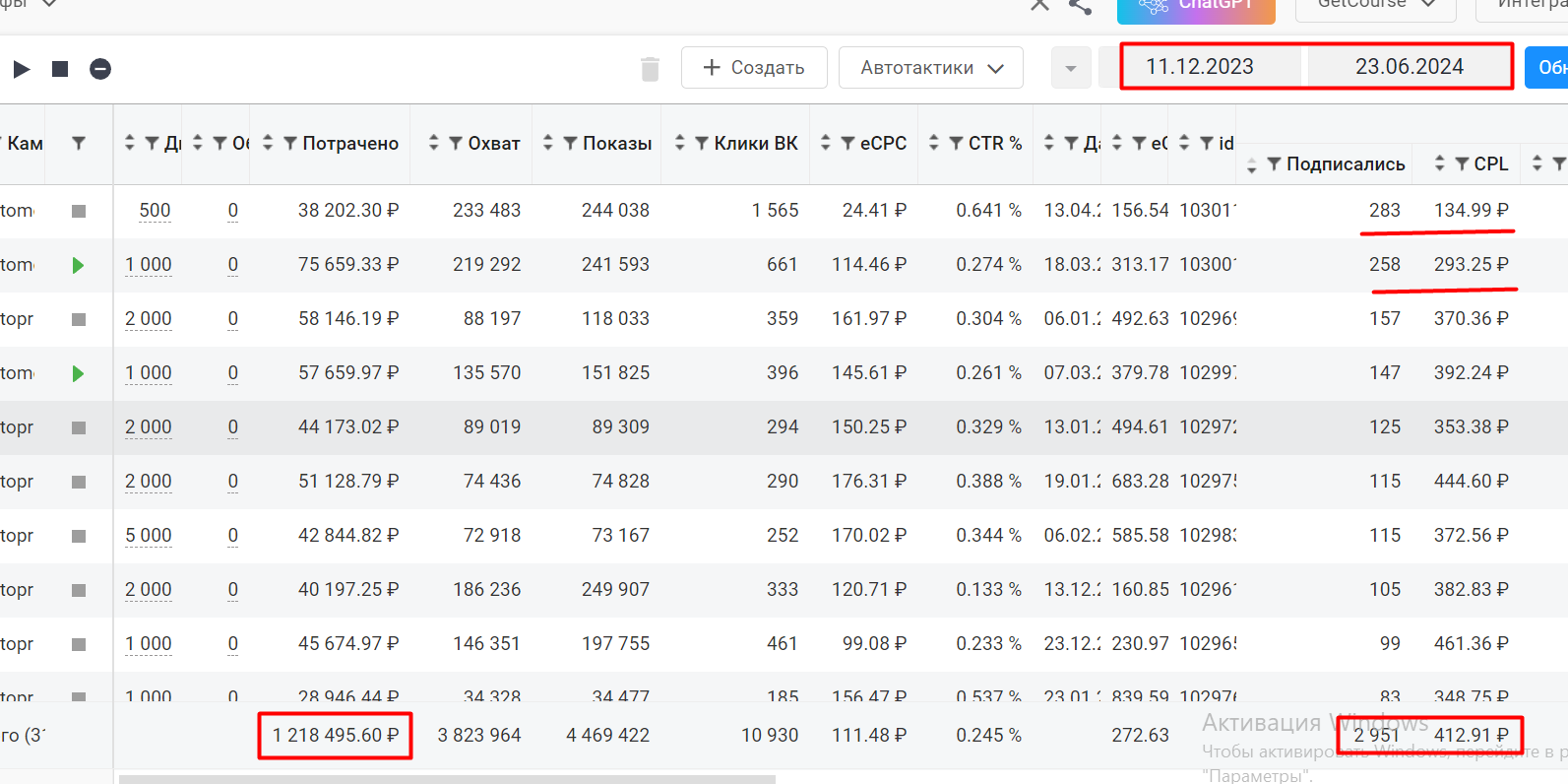1568x784 pixels.
Task: Select the total spent 1 218 495.60 ₽
Action: pos(336,736)
